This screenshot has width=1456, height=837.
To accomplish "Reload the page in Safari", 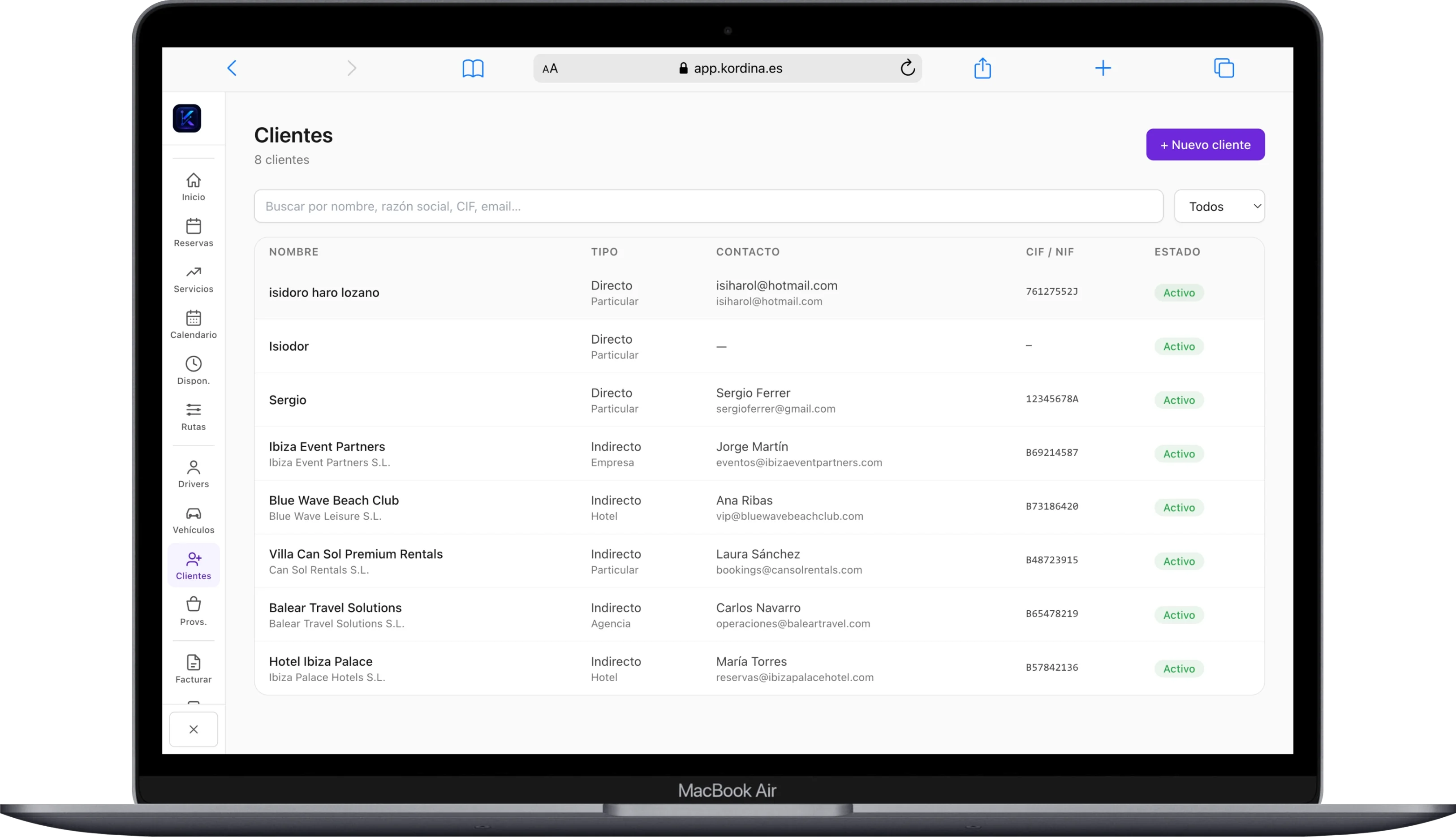I will coord(907,68).
